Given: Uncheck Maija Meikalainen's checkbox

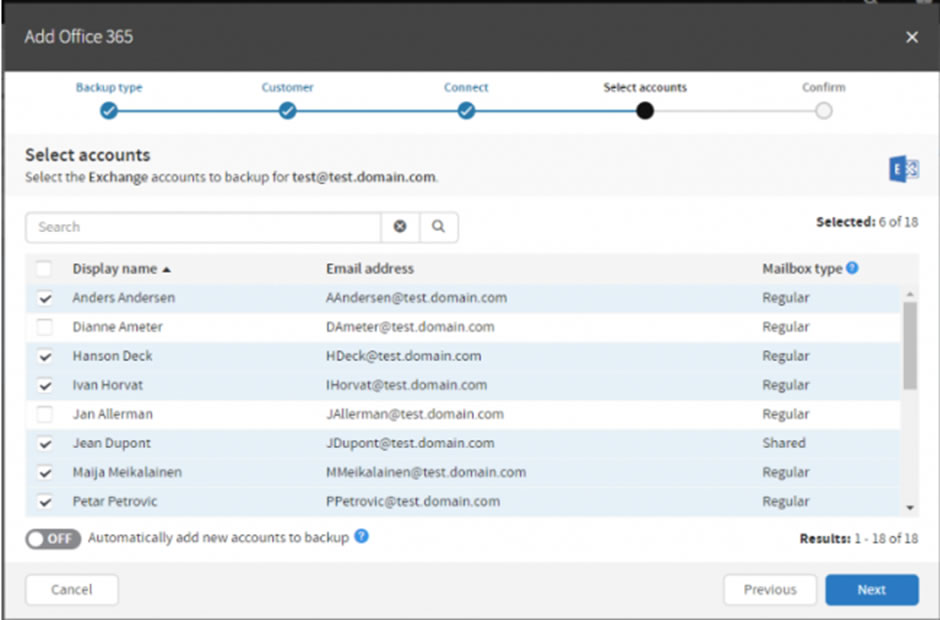Looking at the screenshot, I should pos(44,472).
